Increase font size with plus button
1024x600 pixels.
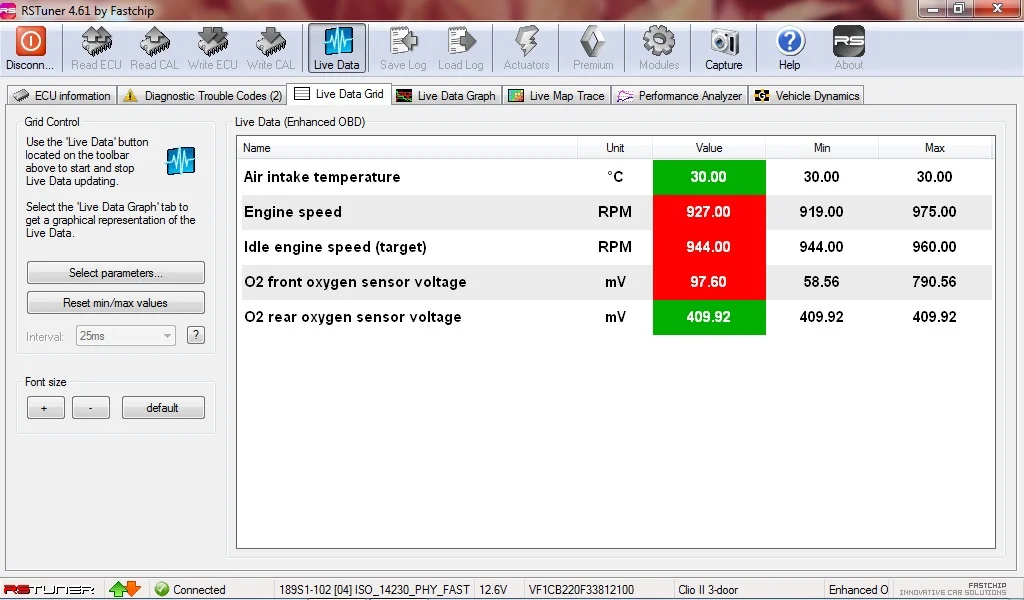click(45, 408)
